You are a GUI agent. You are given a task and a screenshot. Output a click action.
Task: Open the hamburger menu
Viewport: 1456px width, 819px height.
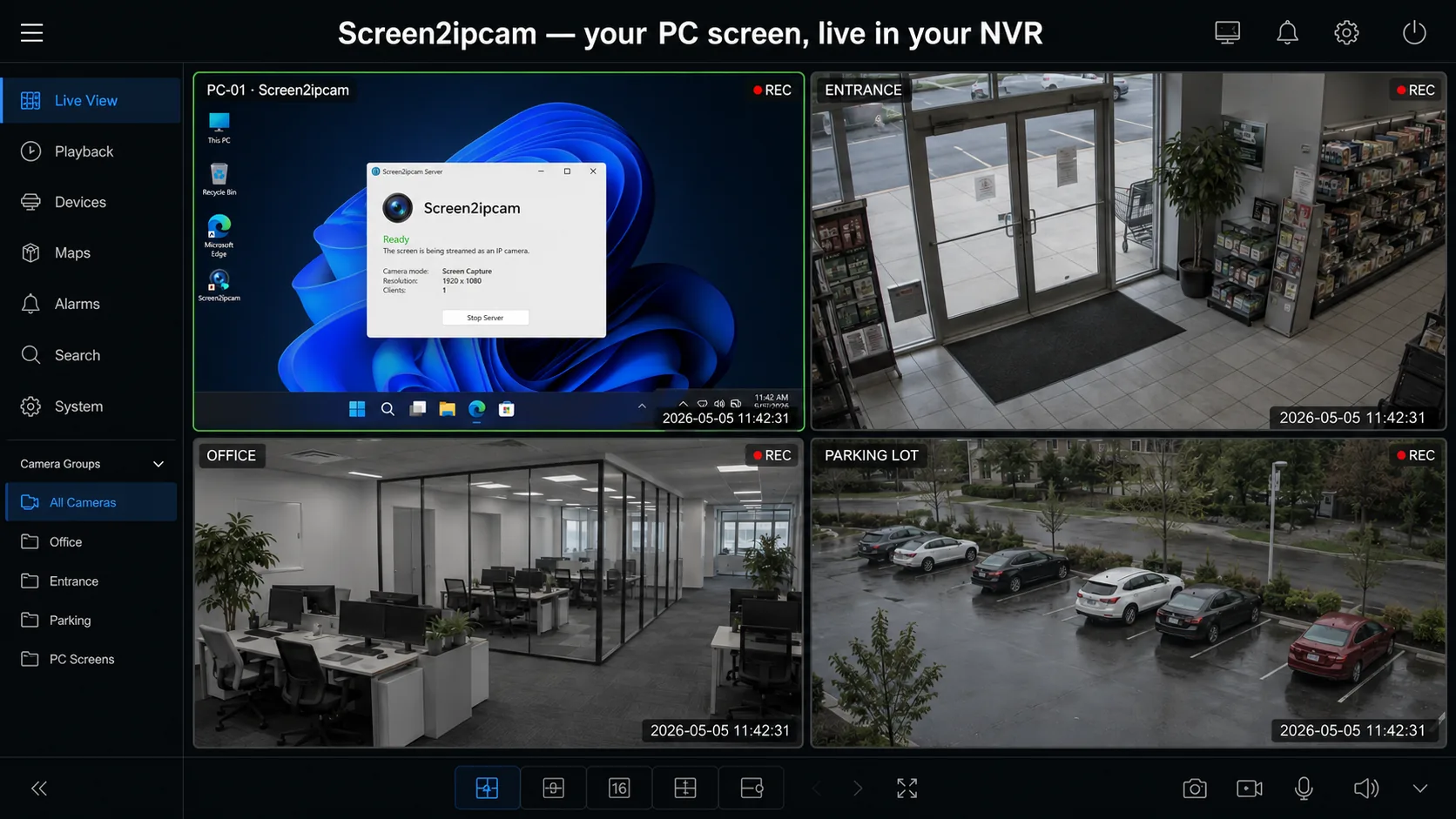coord(32,33)
